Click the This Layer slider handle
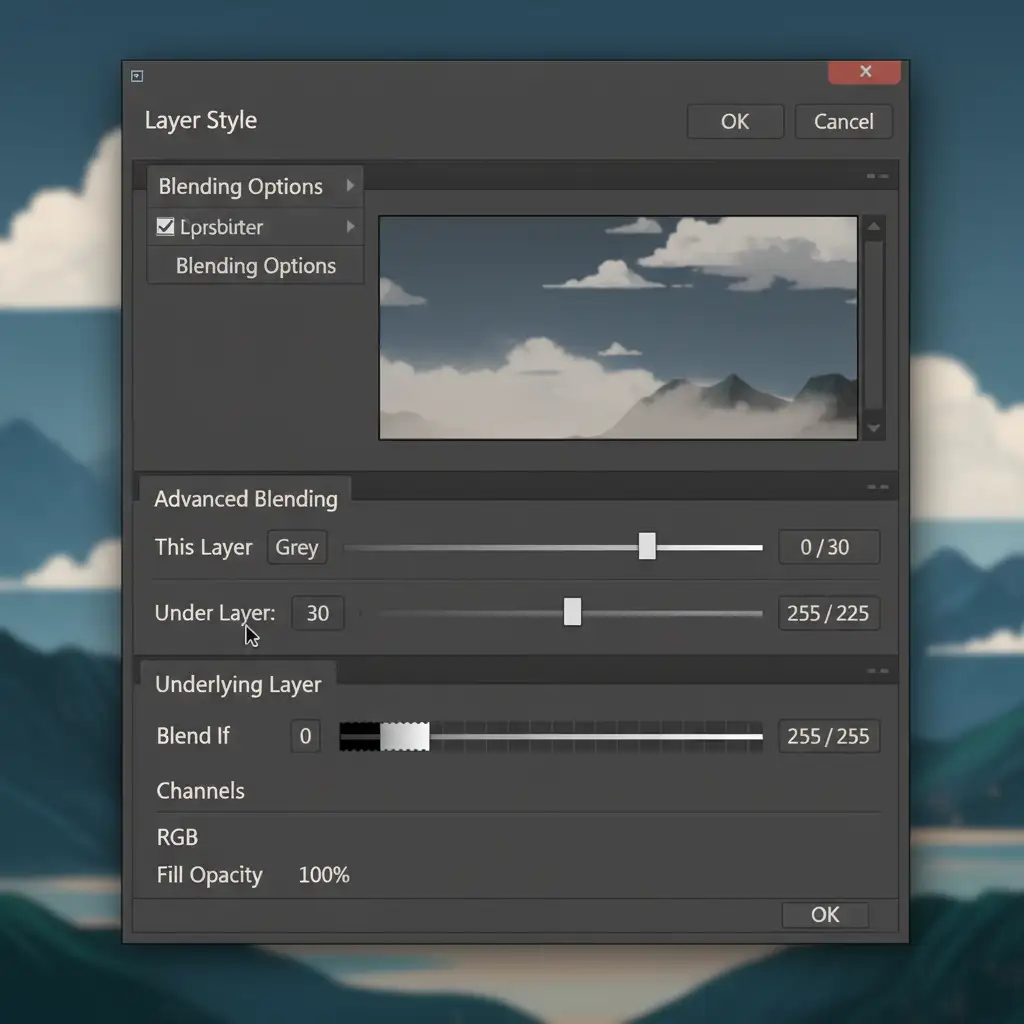 point(647,546)
